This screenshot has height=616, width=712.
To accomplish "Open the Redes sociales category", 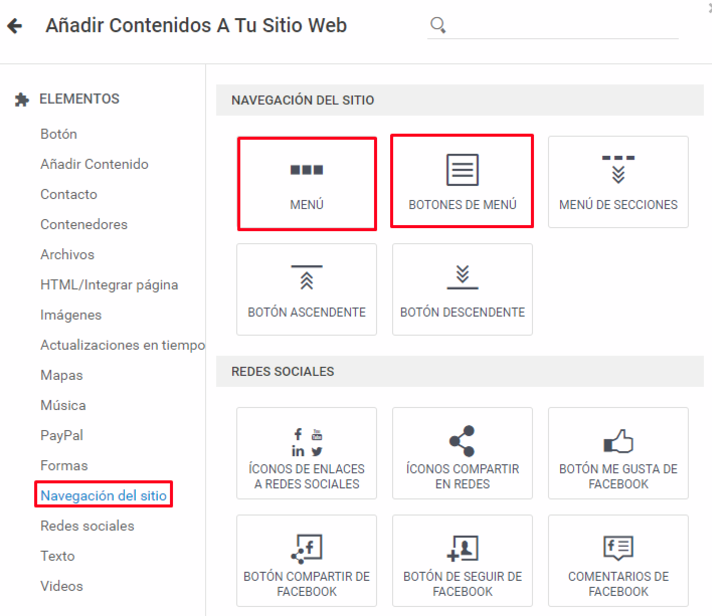I will point(87,526).
